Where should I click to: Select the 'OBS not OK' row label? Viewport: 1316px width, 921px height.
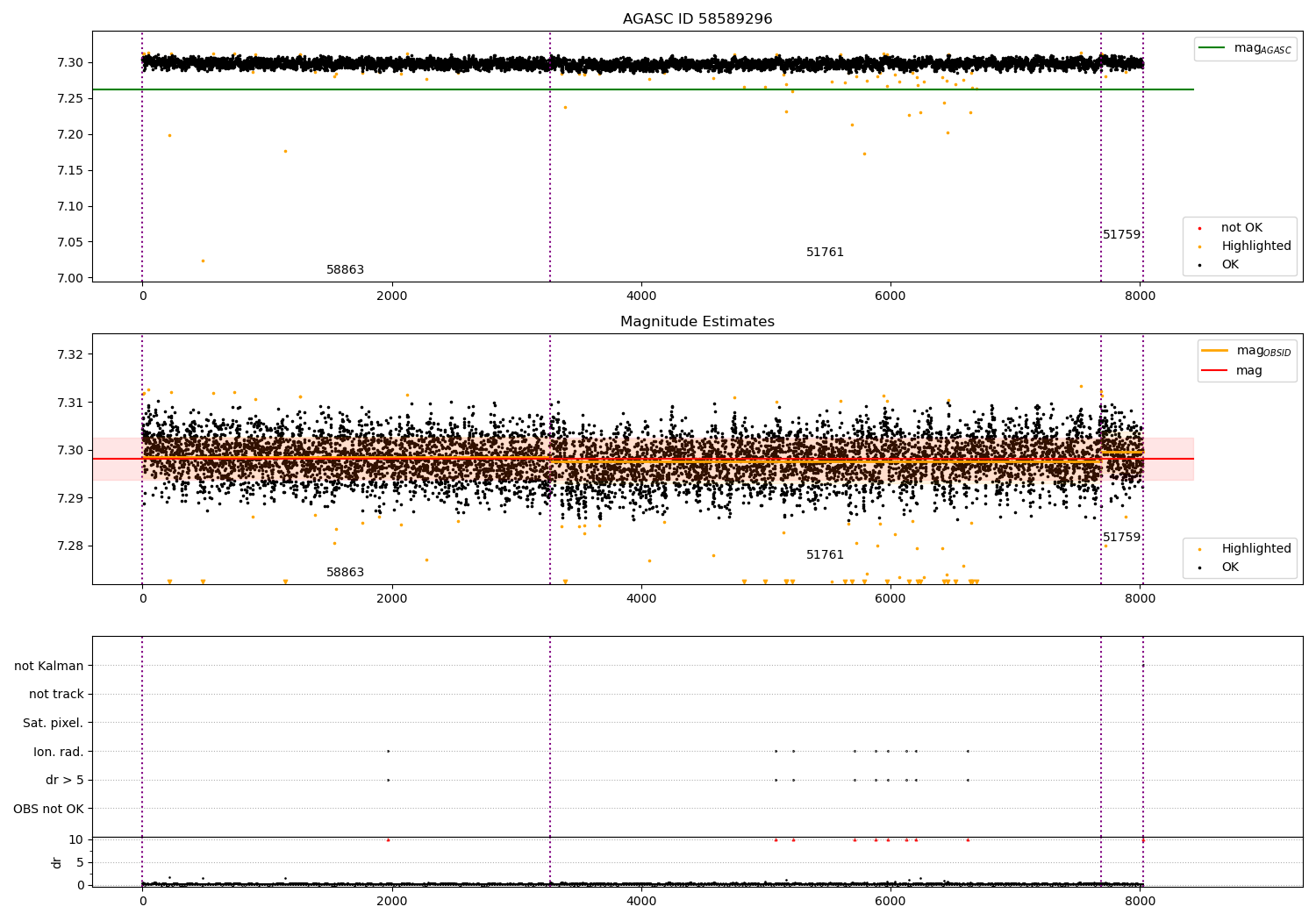(x=49, y=809)
